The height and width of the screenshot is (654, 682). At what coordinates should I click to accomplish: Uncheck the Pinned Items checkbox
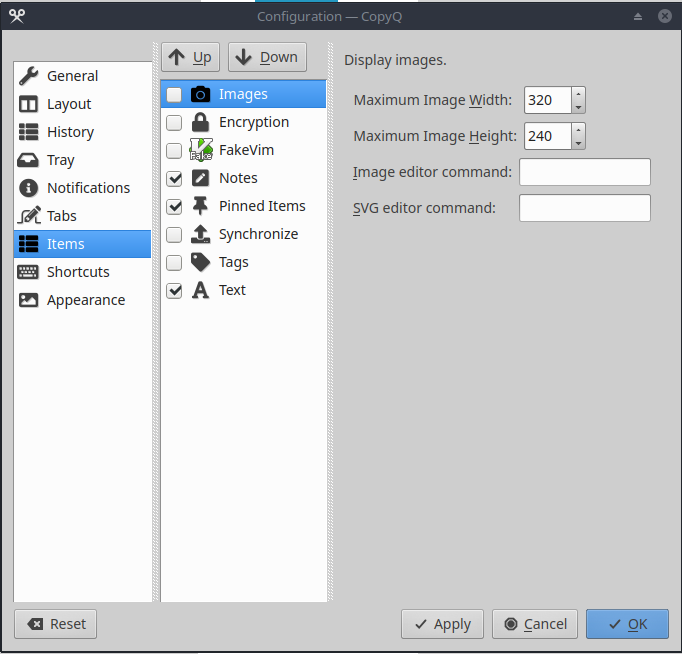coord(174,207)
